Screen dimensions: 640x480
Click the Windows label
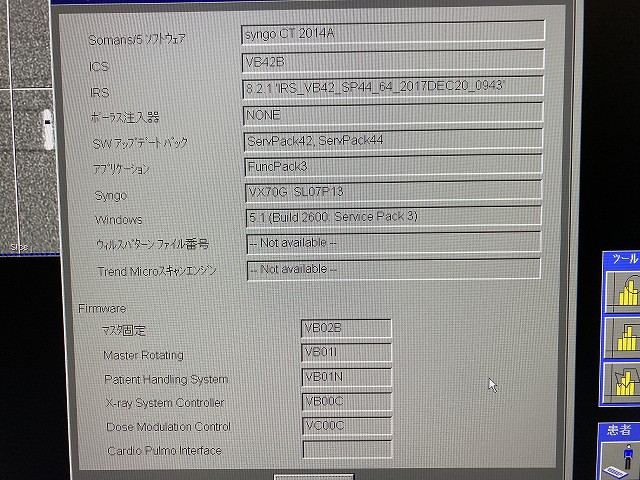[x=119, y=220]
